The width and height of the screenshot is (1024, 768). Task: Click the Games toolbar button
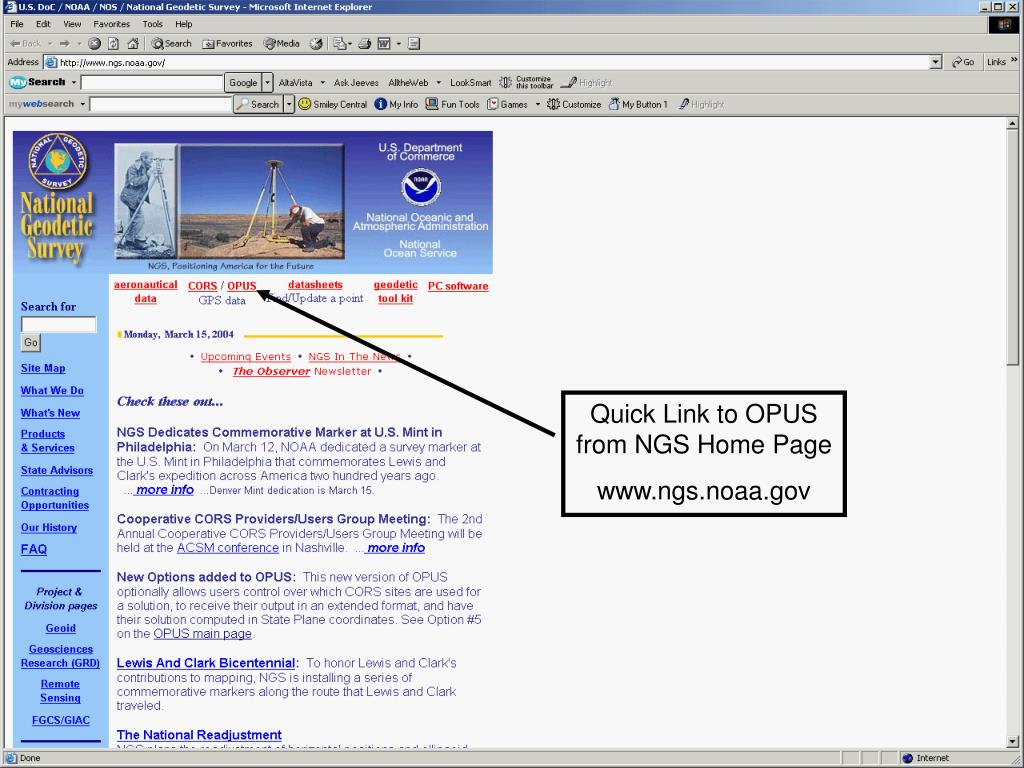tap(507, 104)
